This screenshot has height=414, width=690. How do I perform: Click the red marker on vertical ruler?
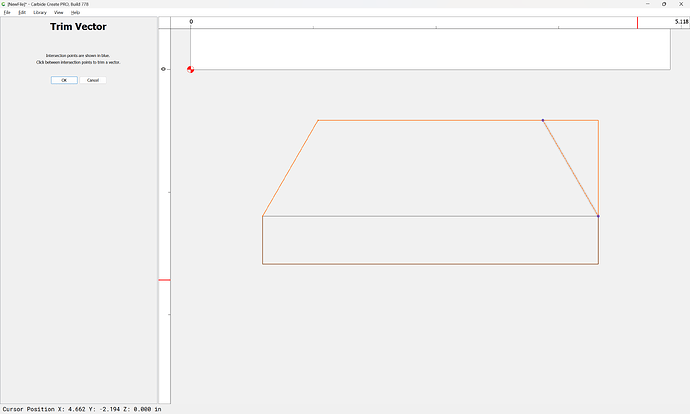point(165,280)
